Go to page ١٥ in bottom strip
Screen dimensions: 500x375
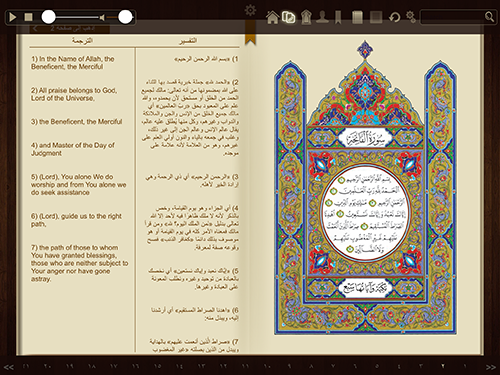[157, 366]
